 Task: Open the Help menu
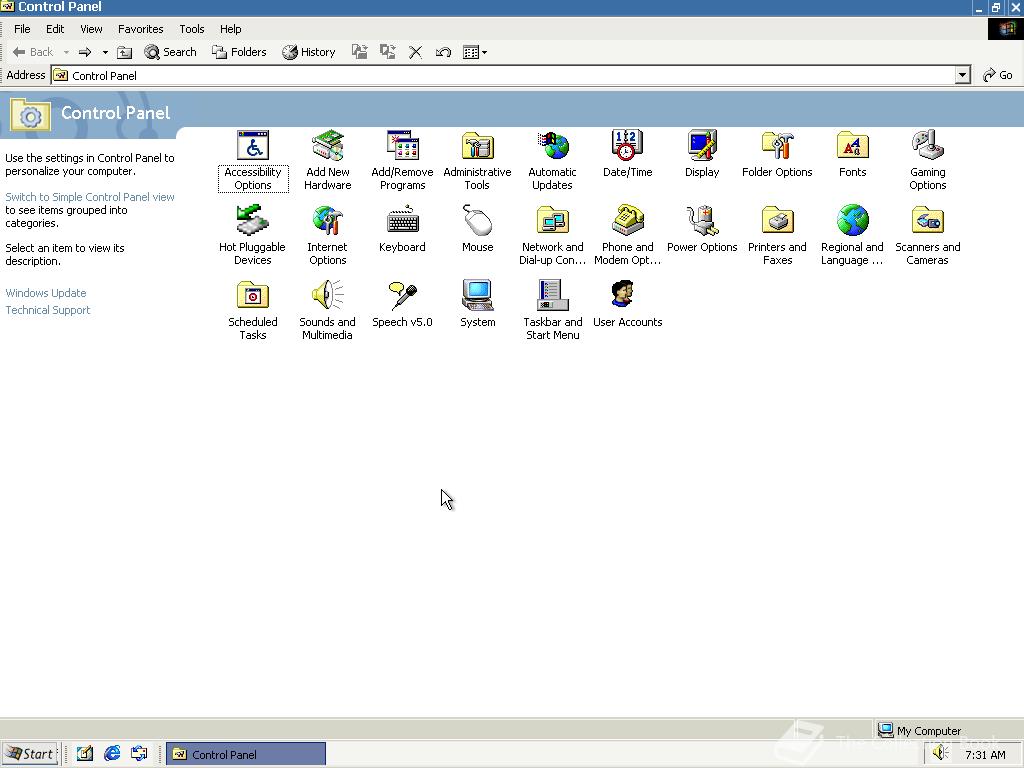(230, 29)
